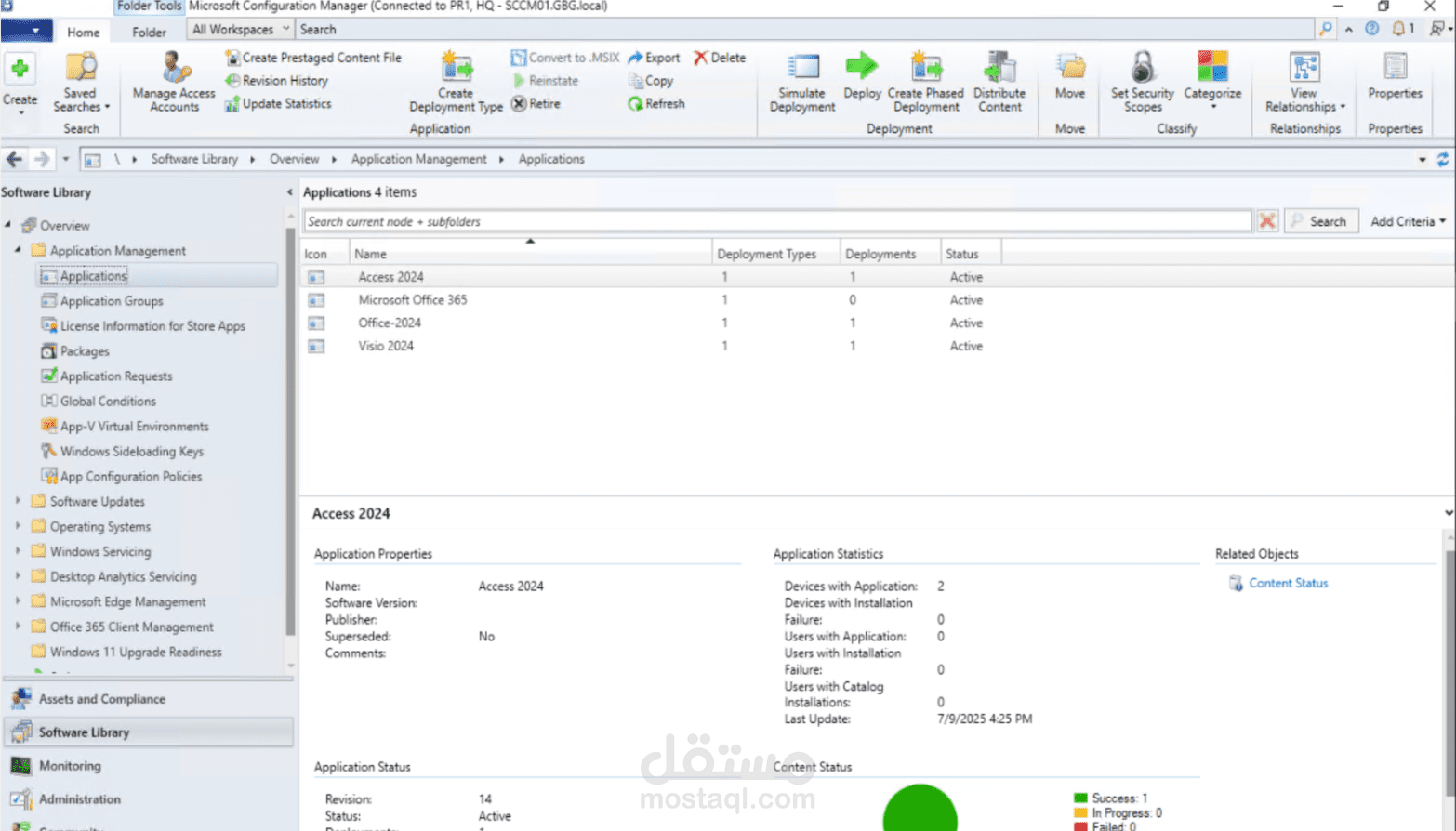Image resolution: width=1456 pixels, height=831 pixels.
Task: Click the 'Search current node + subfolders' field
Action: [777, 221]
